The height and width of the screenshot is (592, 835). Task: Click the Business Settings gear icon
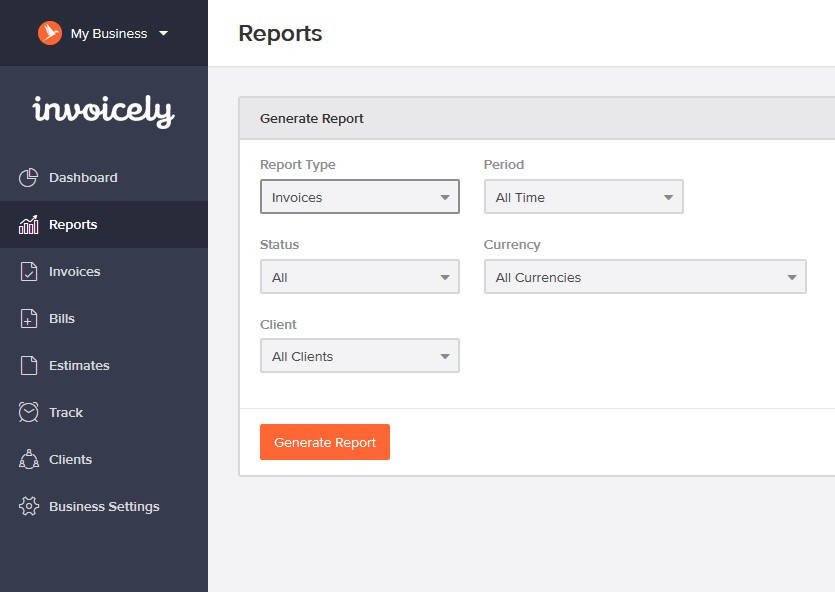click(x=29, y=507)
